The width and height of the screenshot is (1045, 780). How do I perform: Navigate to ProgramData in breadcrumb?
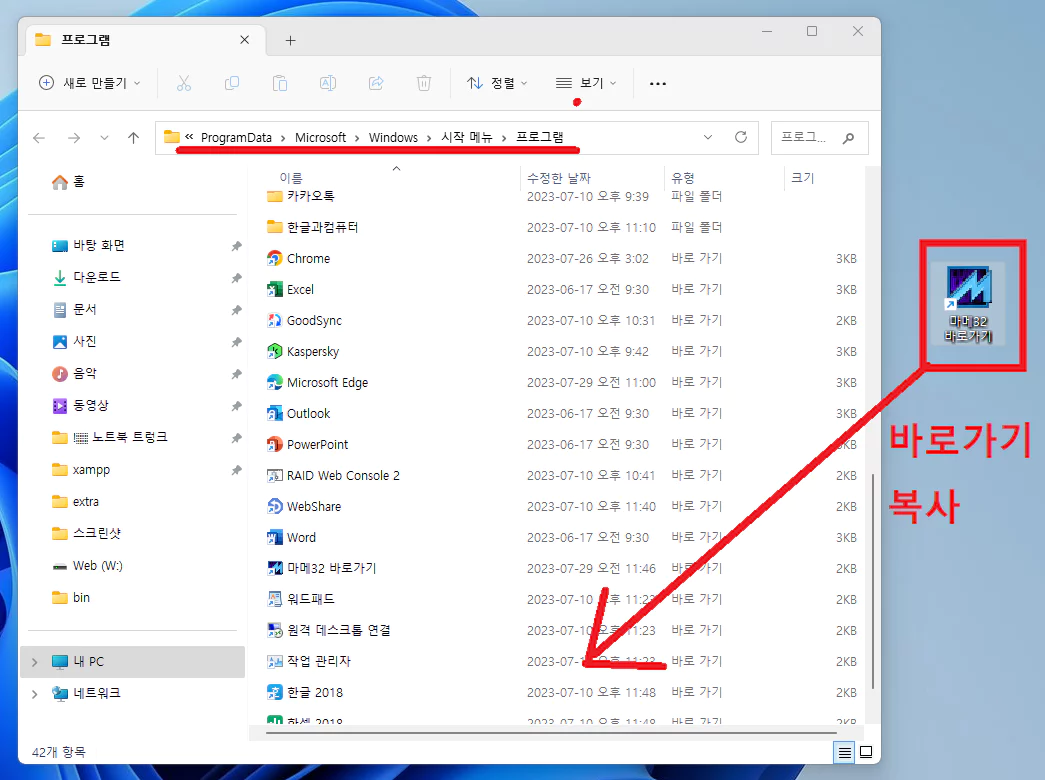click(236, 137)
